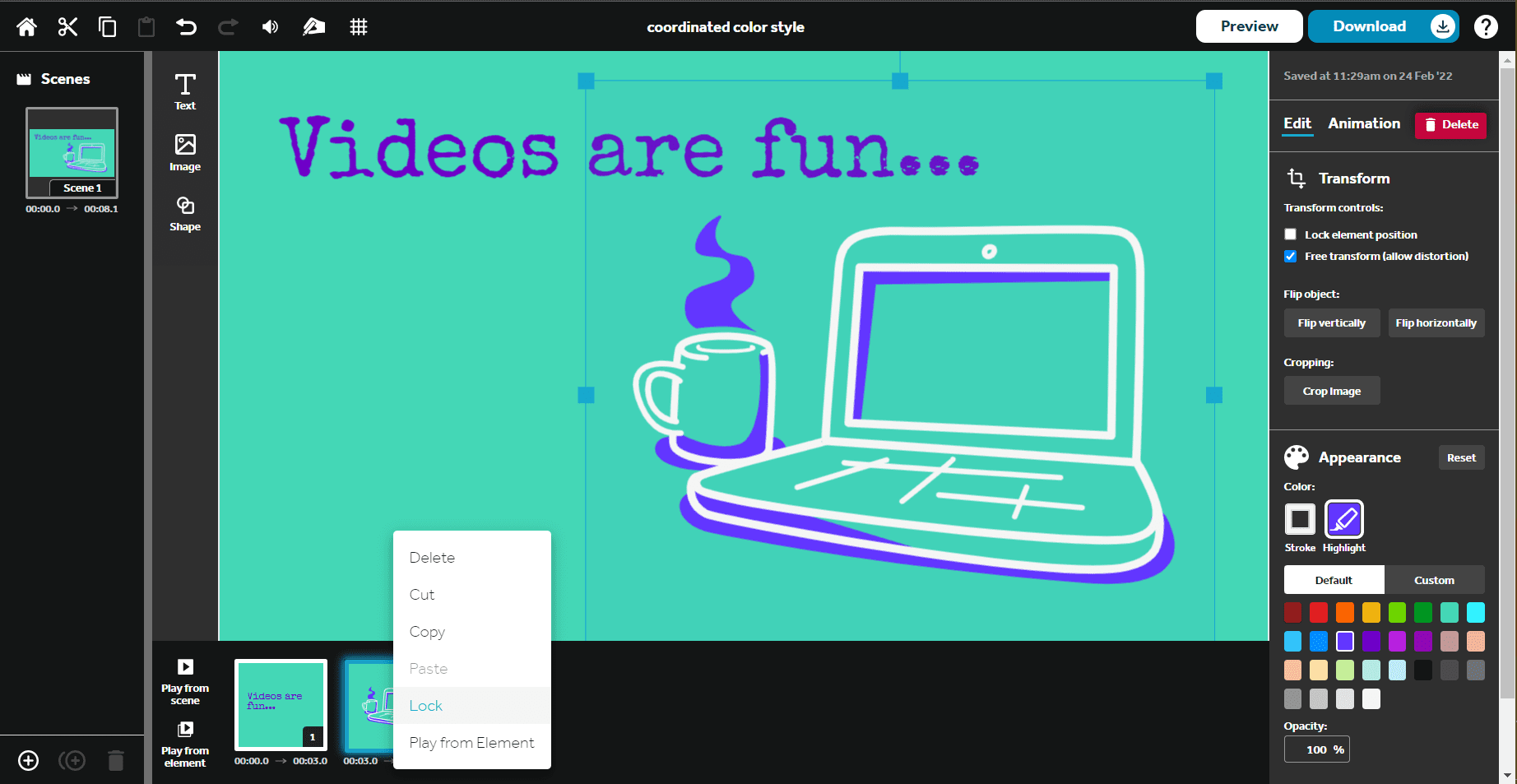
Task: Open the Animation tab
Action: point(1364,123)
